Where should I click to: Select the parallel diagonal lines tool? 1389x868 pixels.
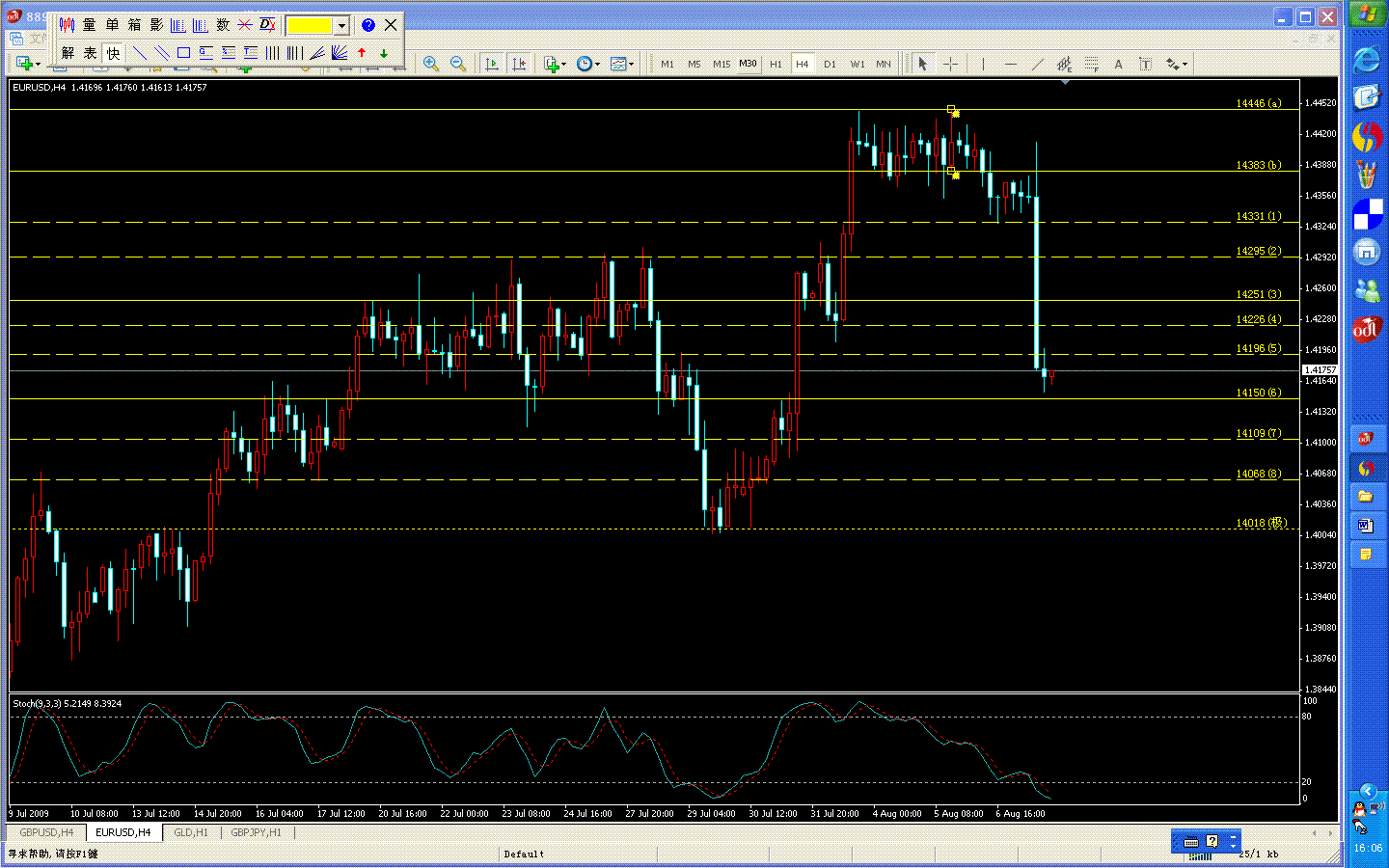tap(162, 53)
